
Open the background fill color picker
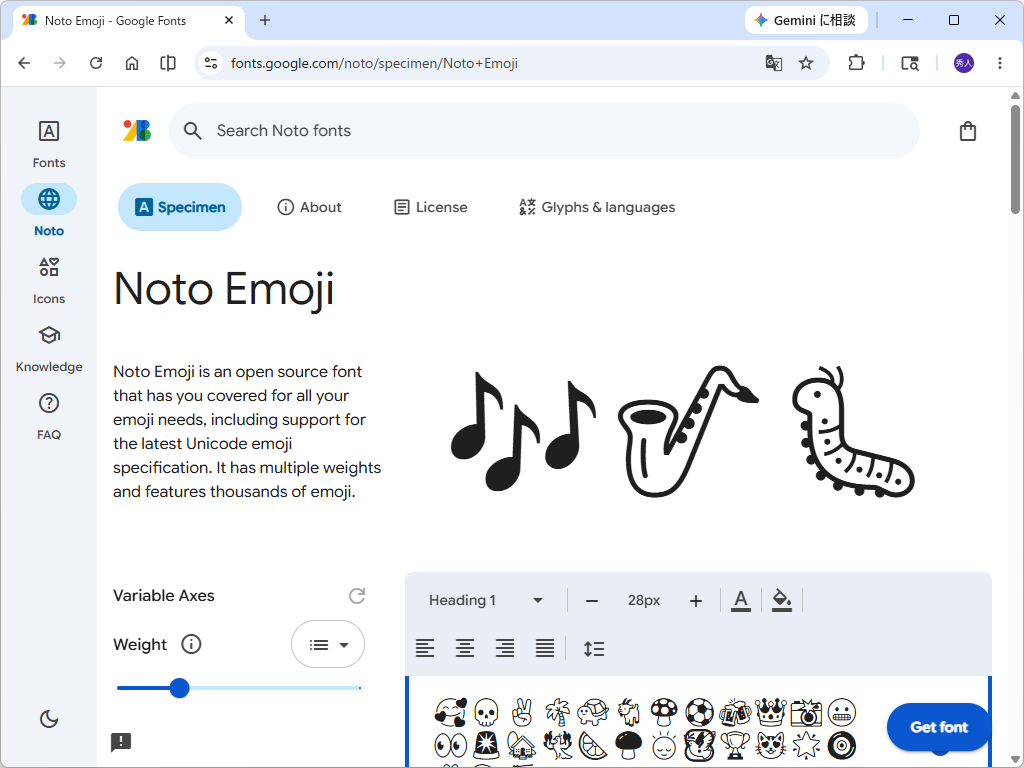pyautogui.click(x=781, y=600)
